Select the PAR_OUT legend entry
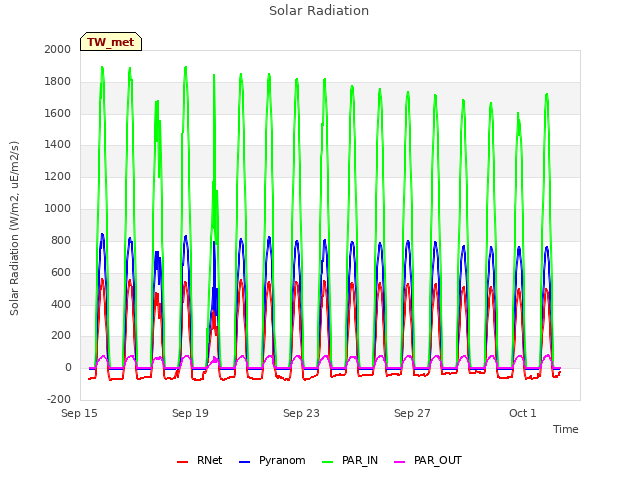The width and height of the screenshot is (640, 480). [x=428, y=460]
